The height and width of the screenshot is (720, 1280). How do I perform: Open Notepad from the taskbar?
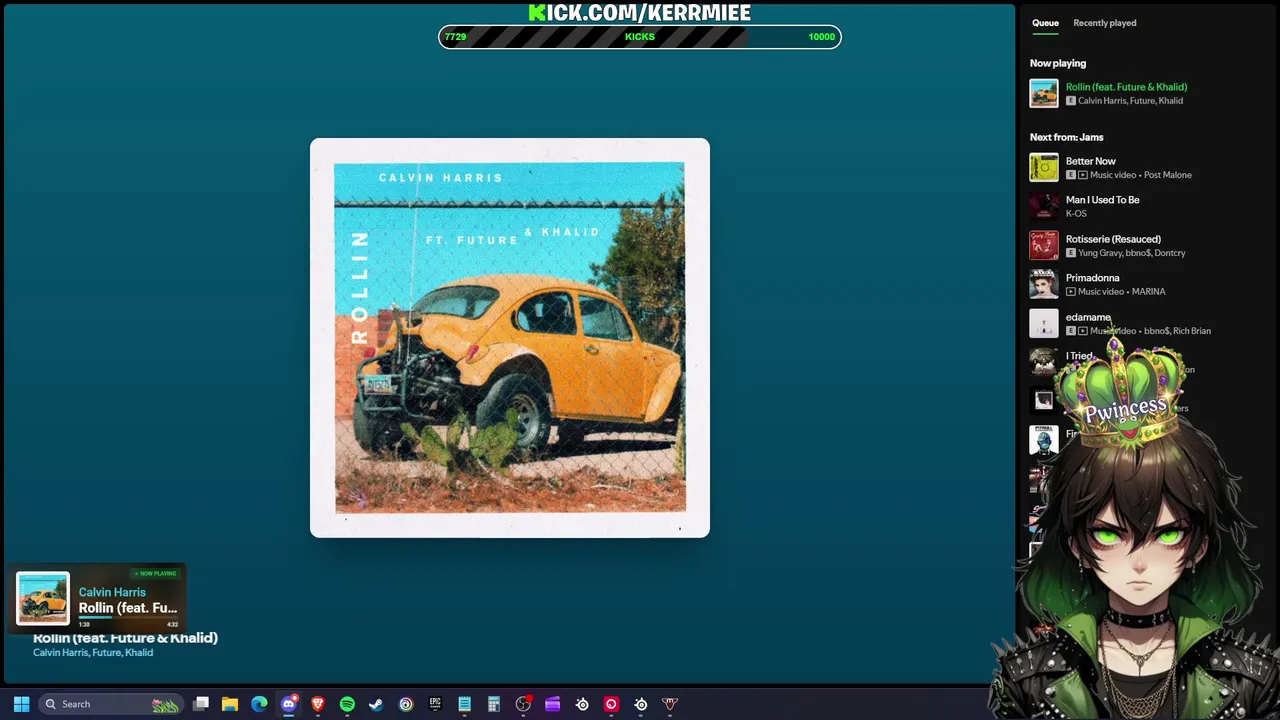point(464,704)
